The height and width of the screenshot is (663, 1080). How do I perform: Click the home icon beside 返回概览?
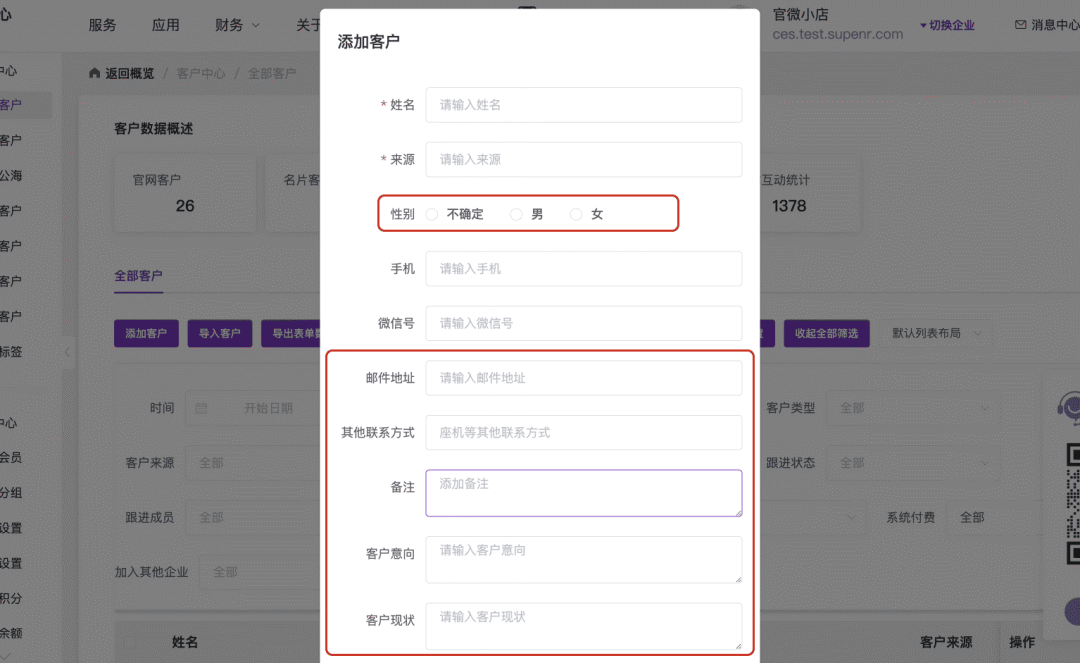point(95,73)
